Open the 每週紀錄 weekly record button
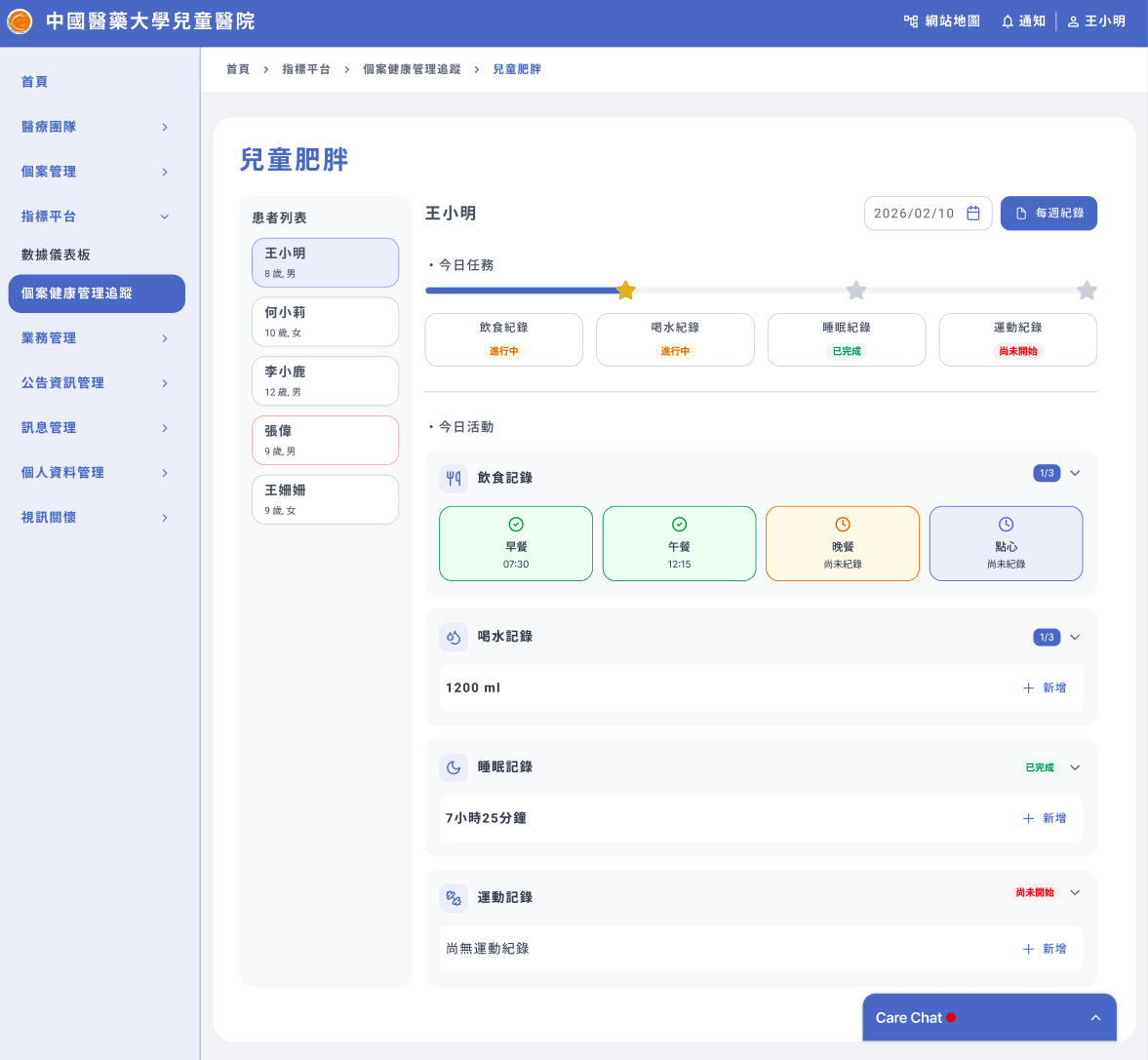The height and width of the screenshot is (1060, 1148). tap(1049, 214)
